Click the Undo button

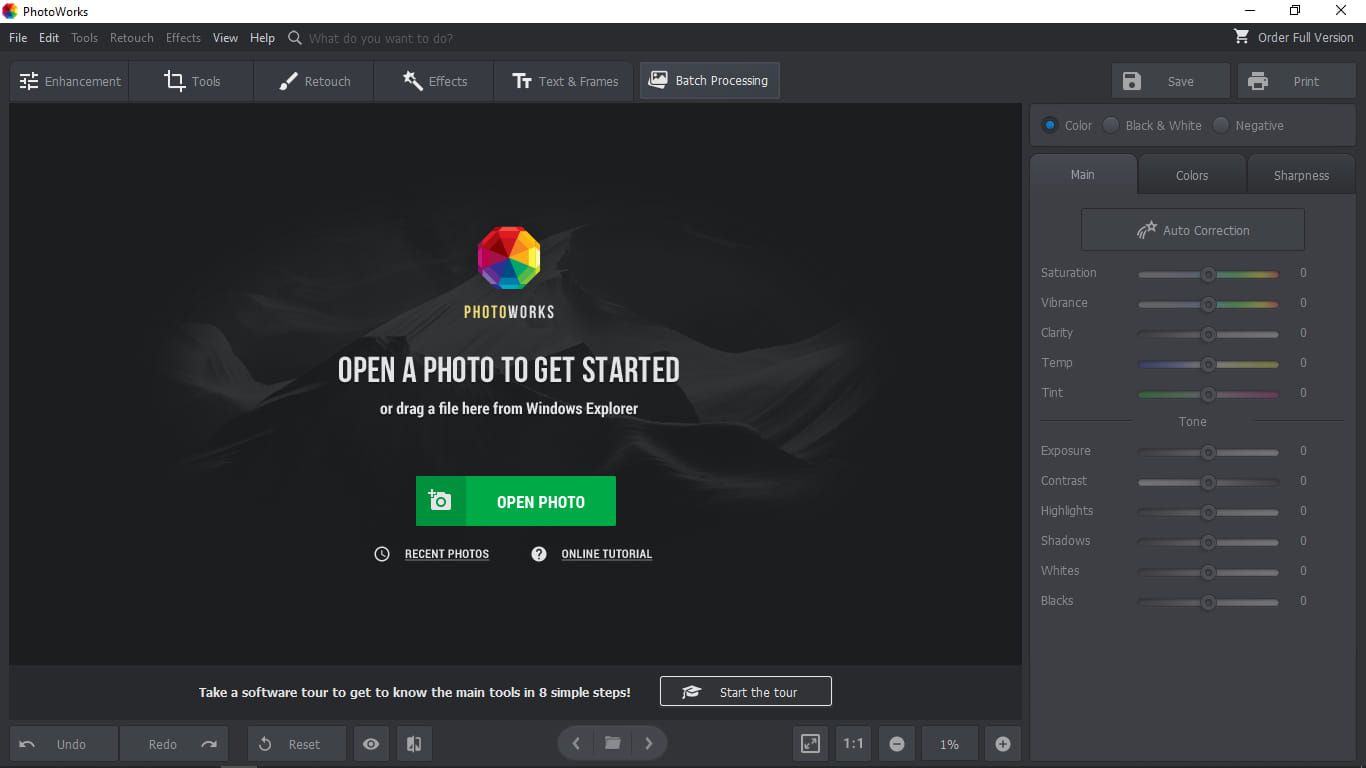64,744
